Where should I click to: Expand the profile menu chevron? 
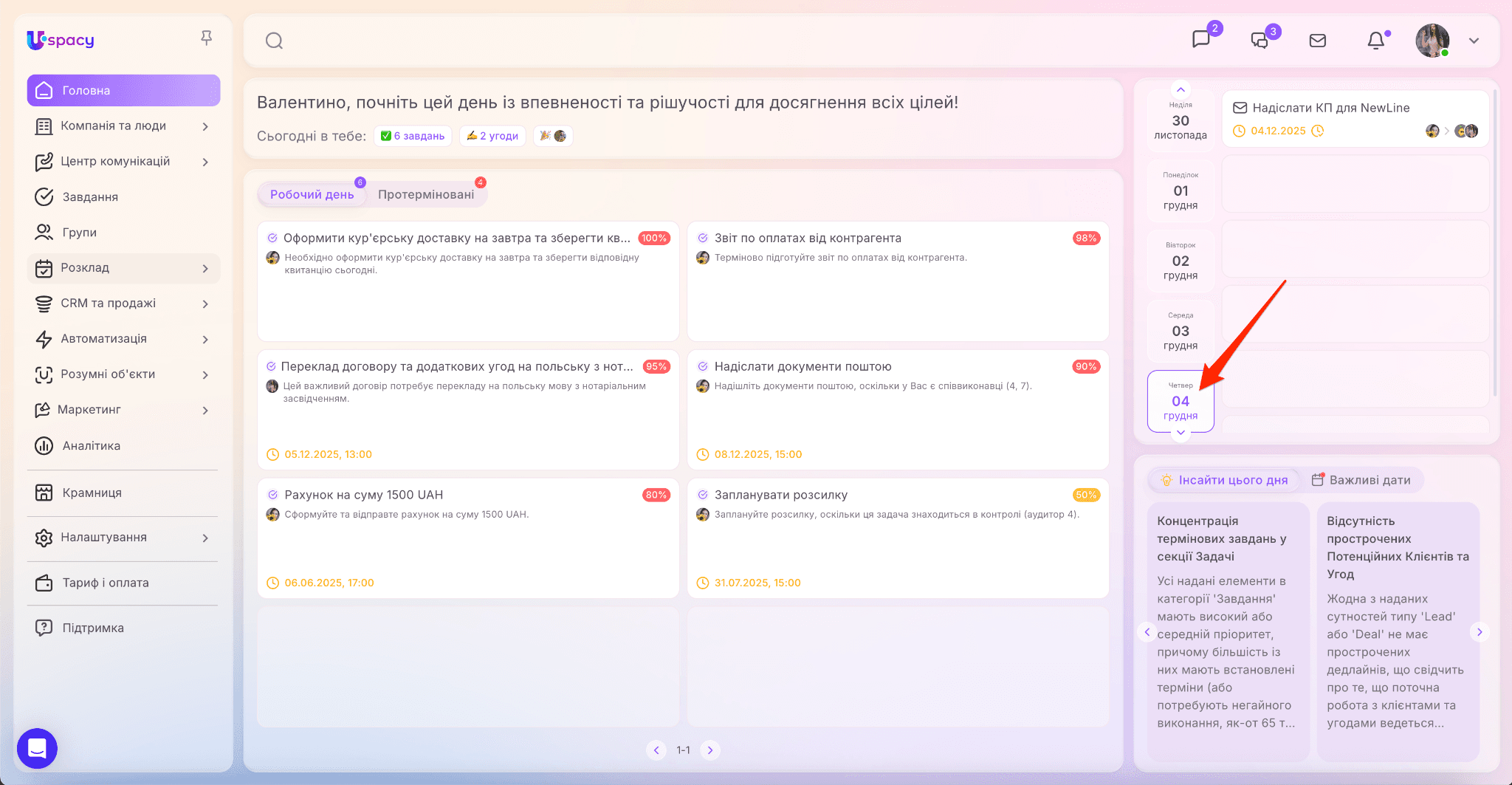(x=1474, y=41)
